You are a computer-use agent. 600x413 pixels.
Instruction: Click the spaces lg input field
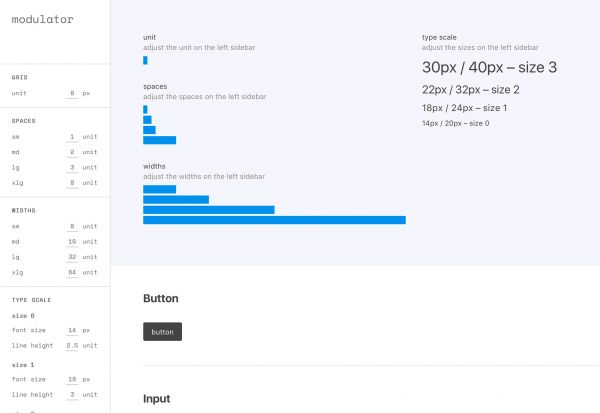72,167
